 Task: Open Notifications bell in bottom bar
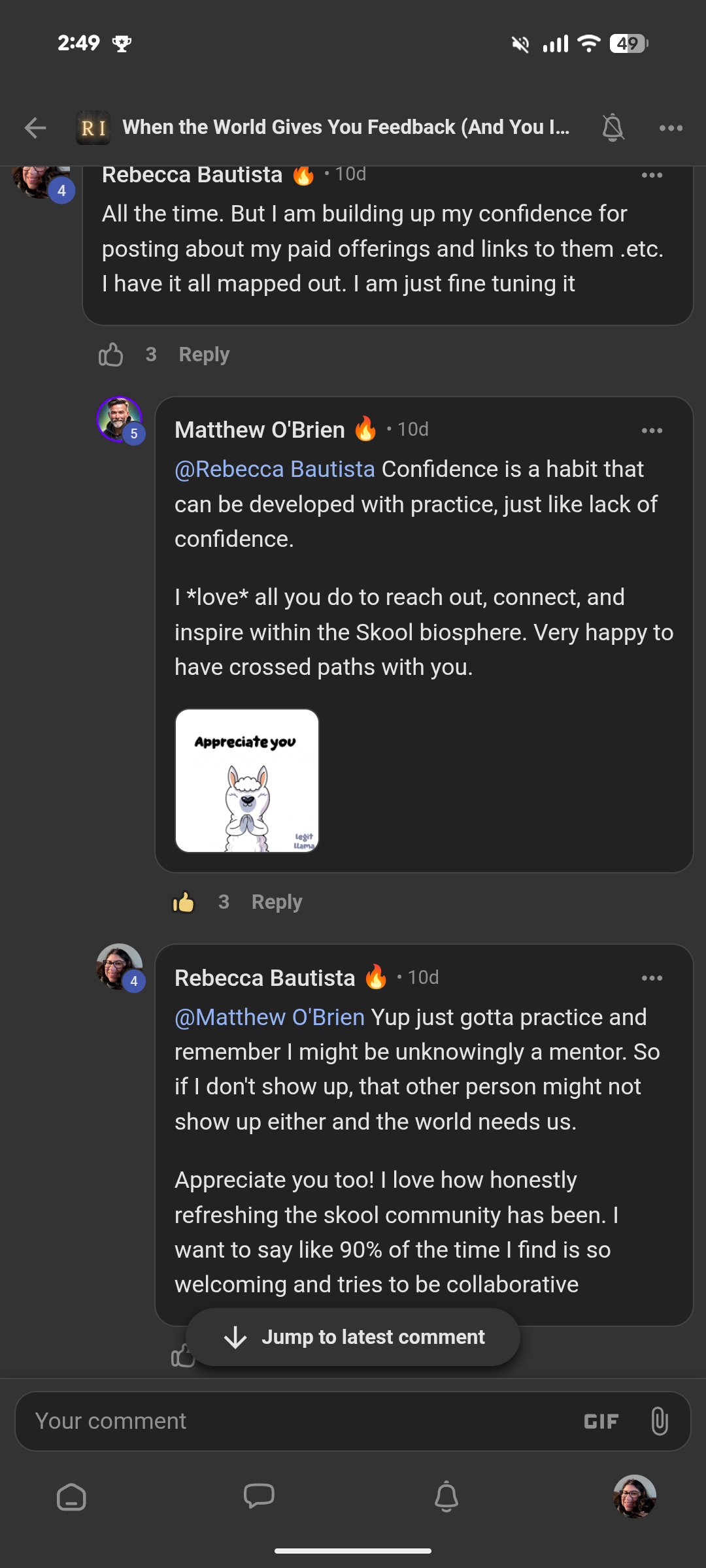pyautogui.click(x=446, y=1497)
